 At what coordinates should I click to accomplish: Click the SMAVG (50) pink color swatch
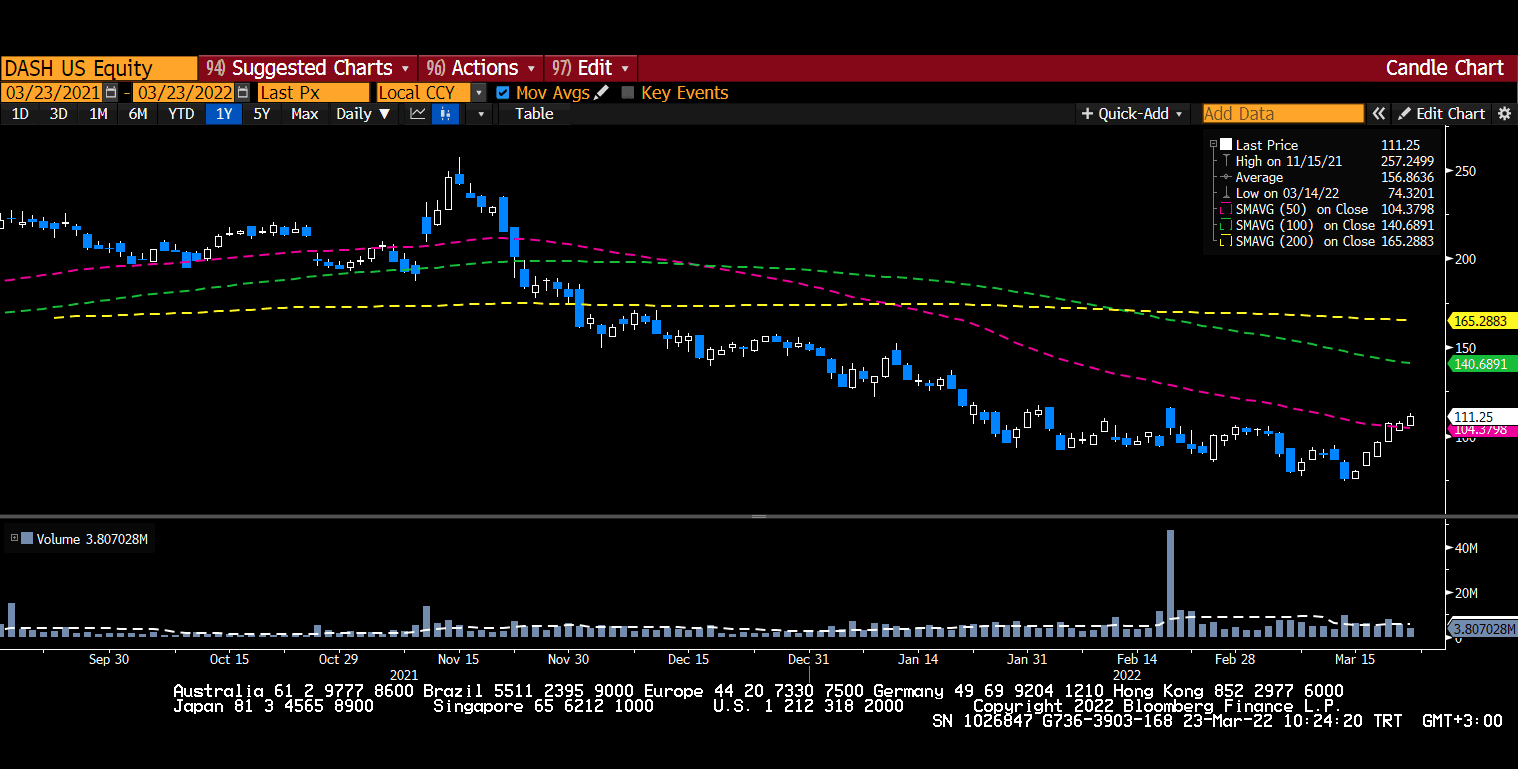click(x=1226, y=209)
